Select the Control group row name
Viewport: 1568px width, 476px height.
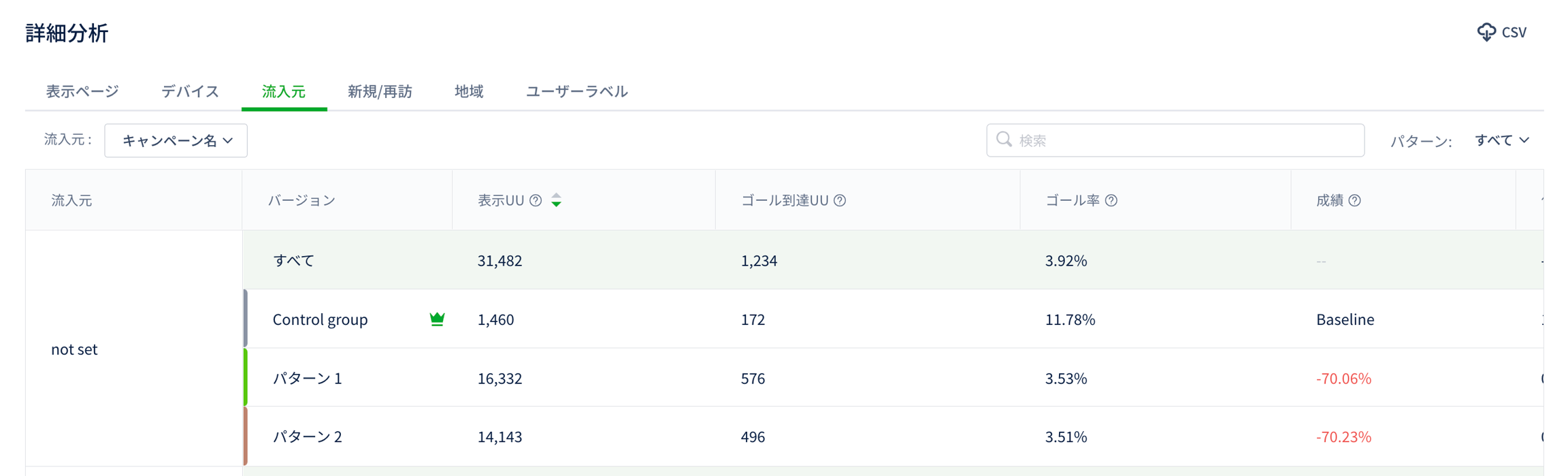320,319
